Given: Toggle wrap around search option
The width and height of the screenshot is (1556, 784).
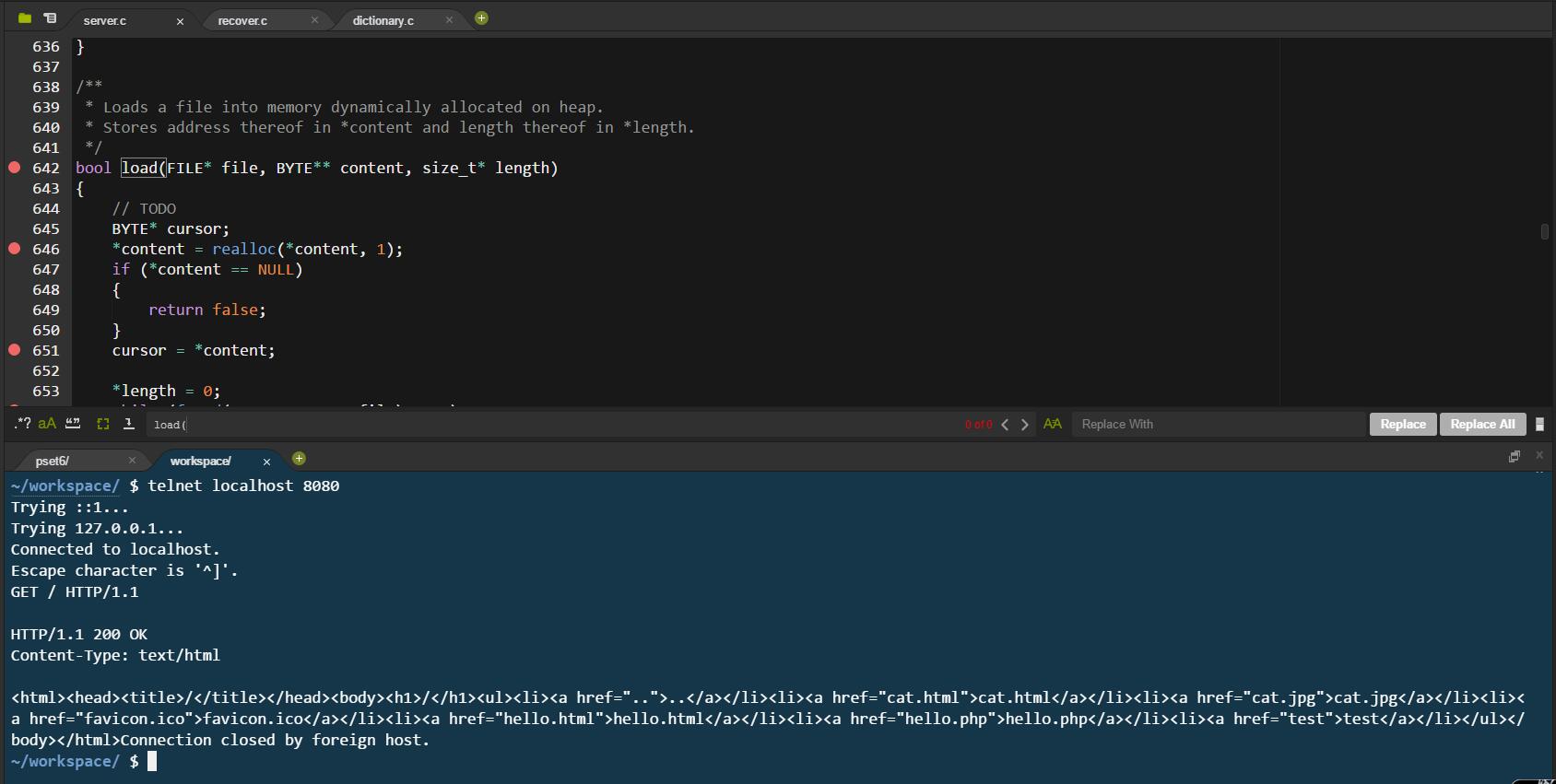Looking at the screenshot, I should [129, 424].
